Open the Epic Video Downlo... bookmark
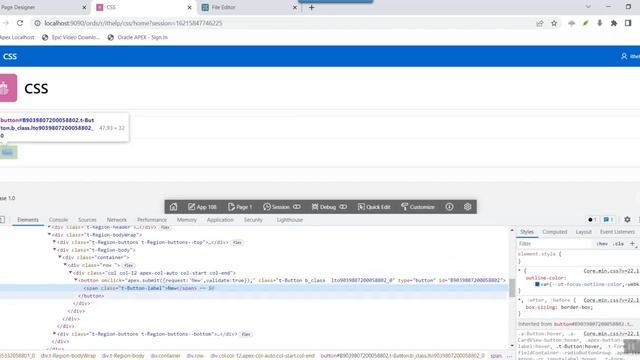 pyautogui.click(x=71, y=37)
